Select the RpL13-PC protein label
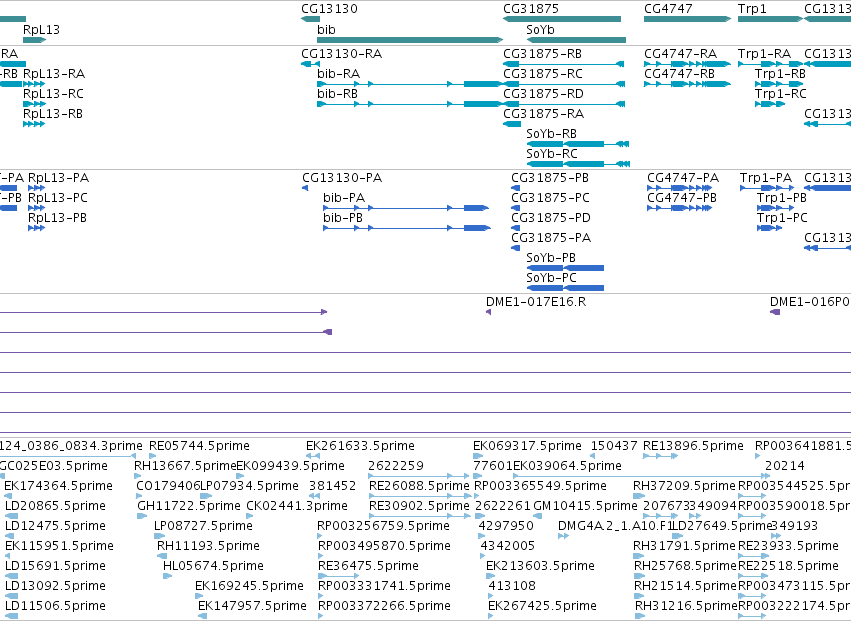This screenshot has width=851, height=621. [58, 198]
